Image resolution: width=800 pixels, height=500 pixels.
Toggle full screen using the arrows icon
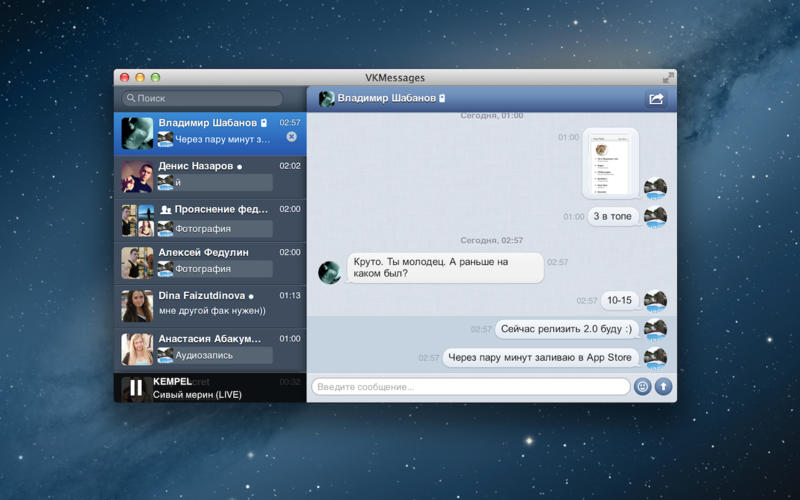coord(668,78)
